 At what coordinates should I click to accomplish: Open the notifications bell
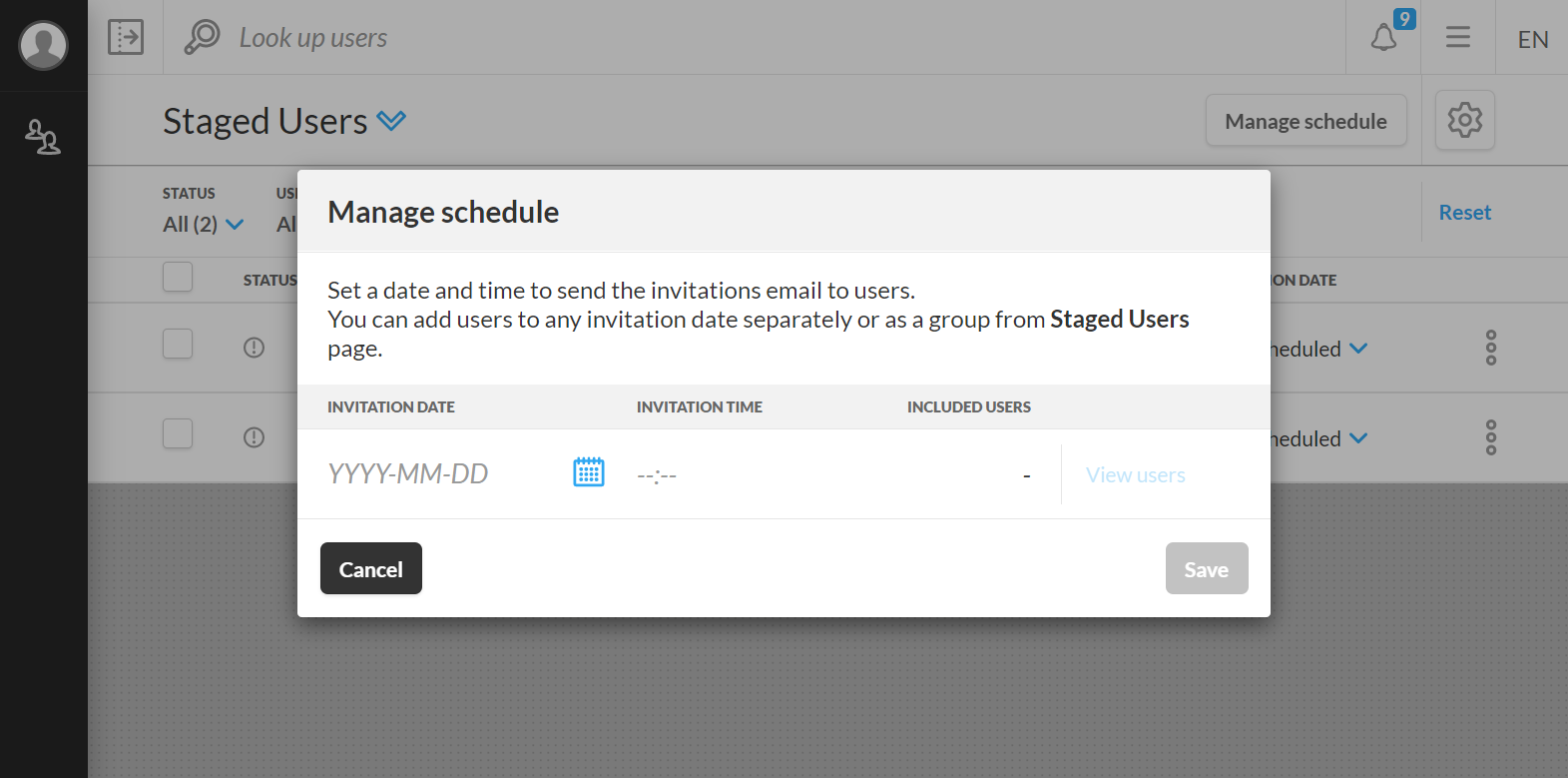pyautogui.click(x=1383, y=38)
